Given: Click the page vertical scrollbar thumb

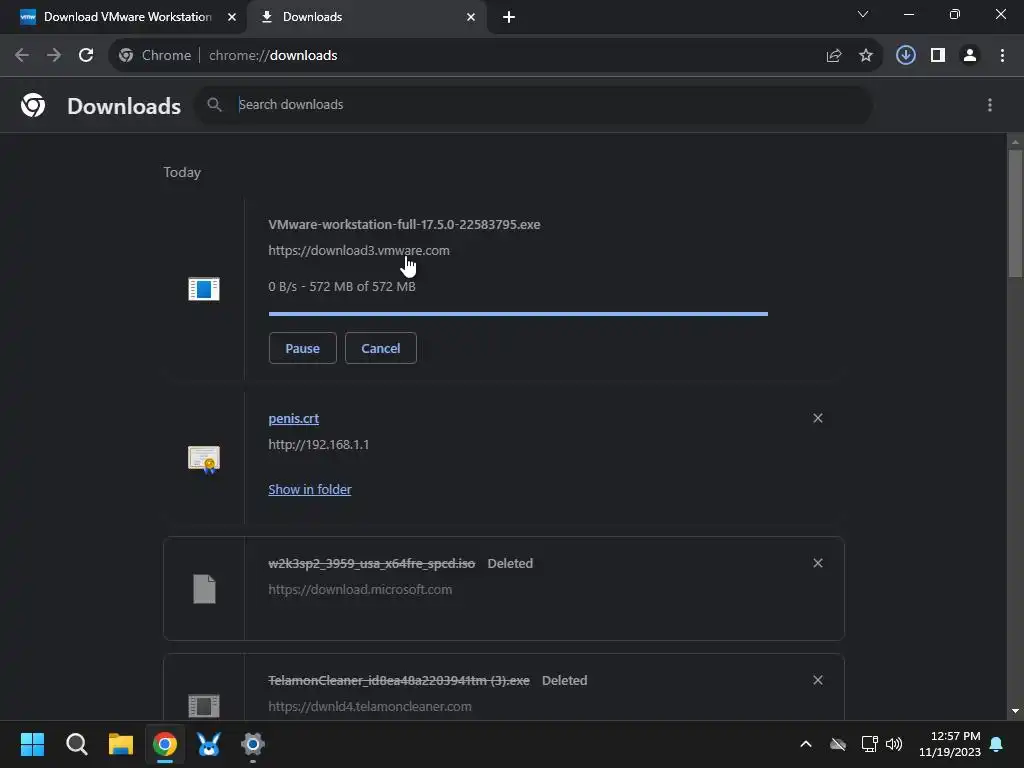Looking at the screenshot, I should click(x=1015, y=214).
